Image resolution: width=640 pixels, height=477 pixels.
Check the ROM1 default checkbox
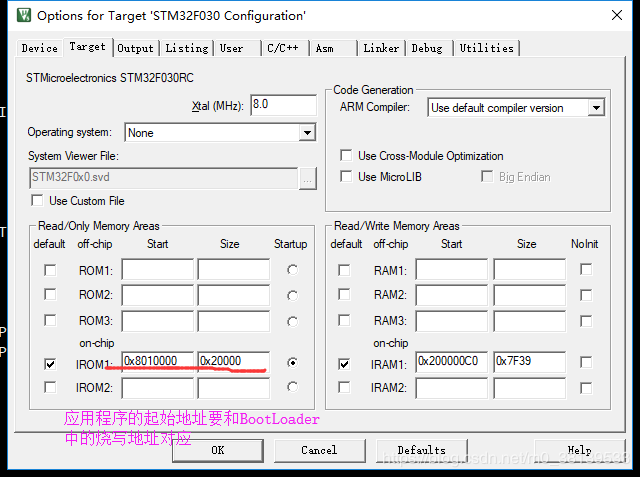(x=50, y=271)
